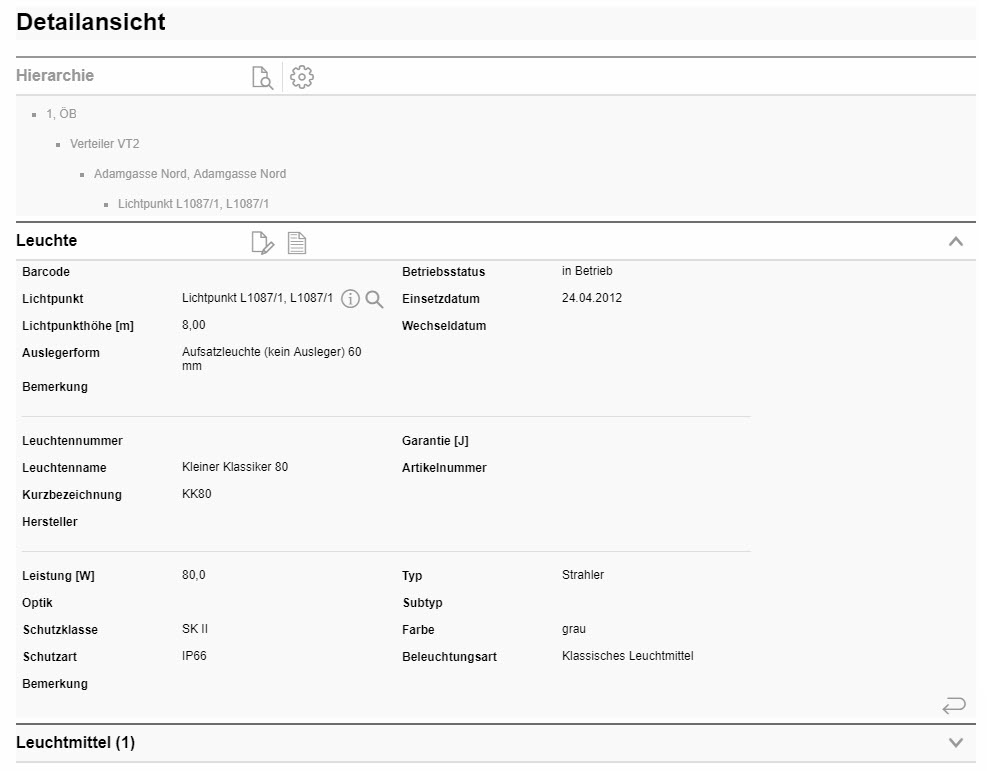Screen dimensions: 1000x771
Task: Click the return arrow icon at bottom right
Action: [x=954, y=706]
